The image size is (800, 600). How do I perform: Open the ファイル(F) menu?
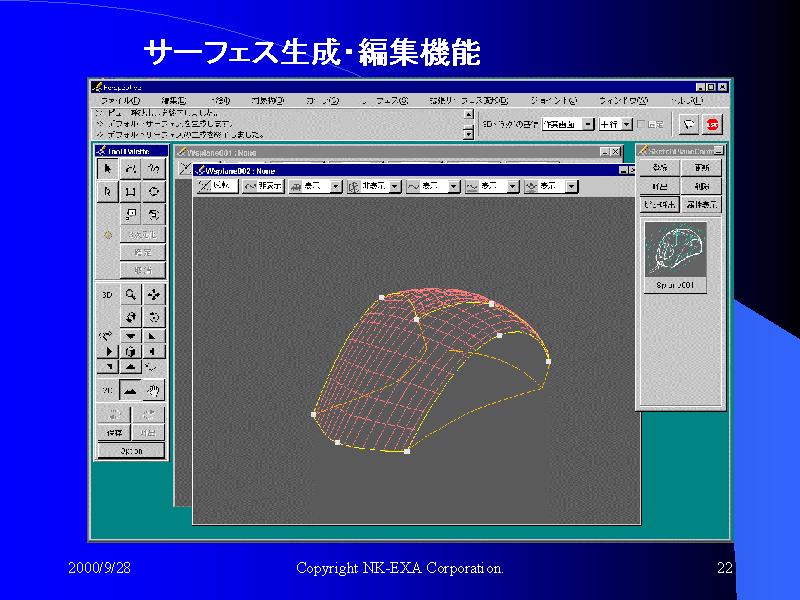point(120,101)
